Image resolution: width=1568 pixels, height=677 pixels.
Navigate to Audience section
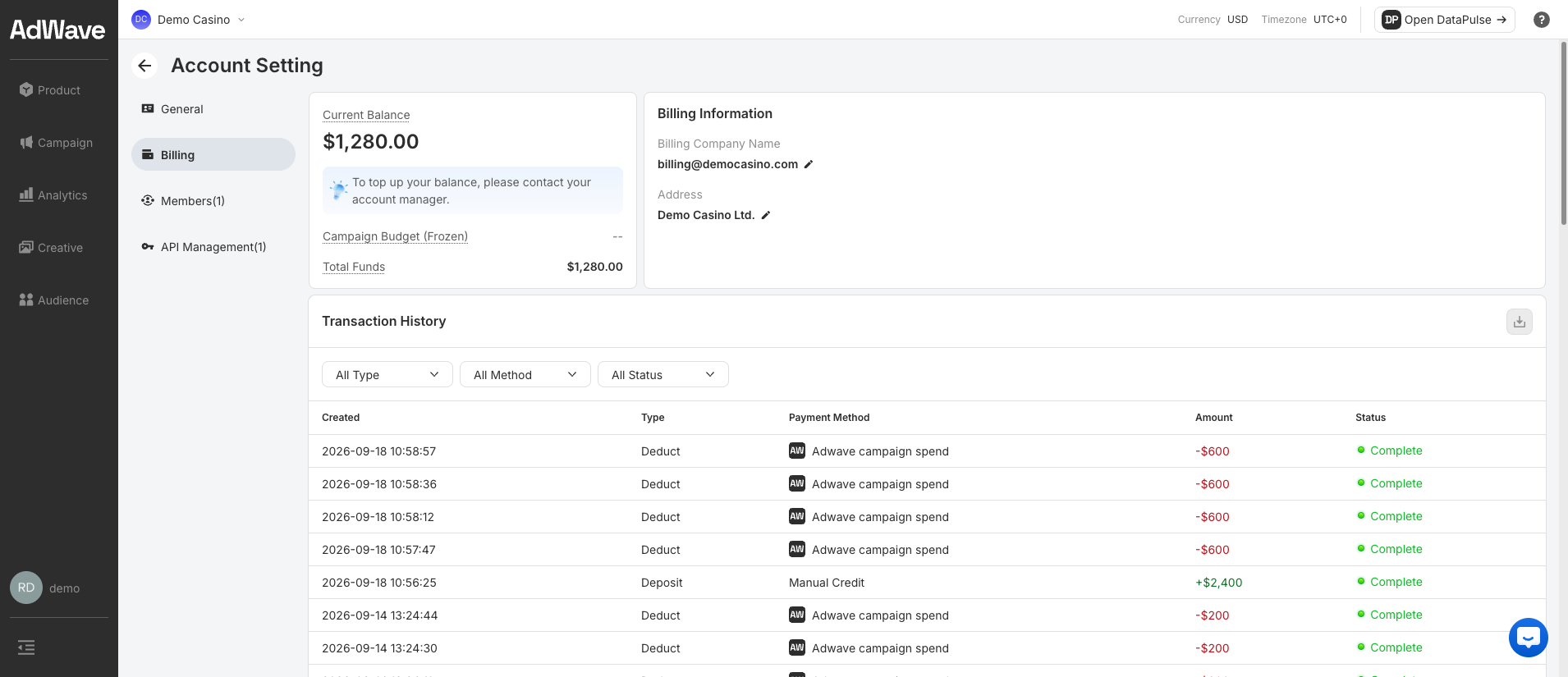[54, 300]
